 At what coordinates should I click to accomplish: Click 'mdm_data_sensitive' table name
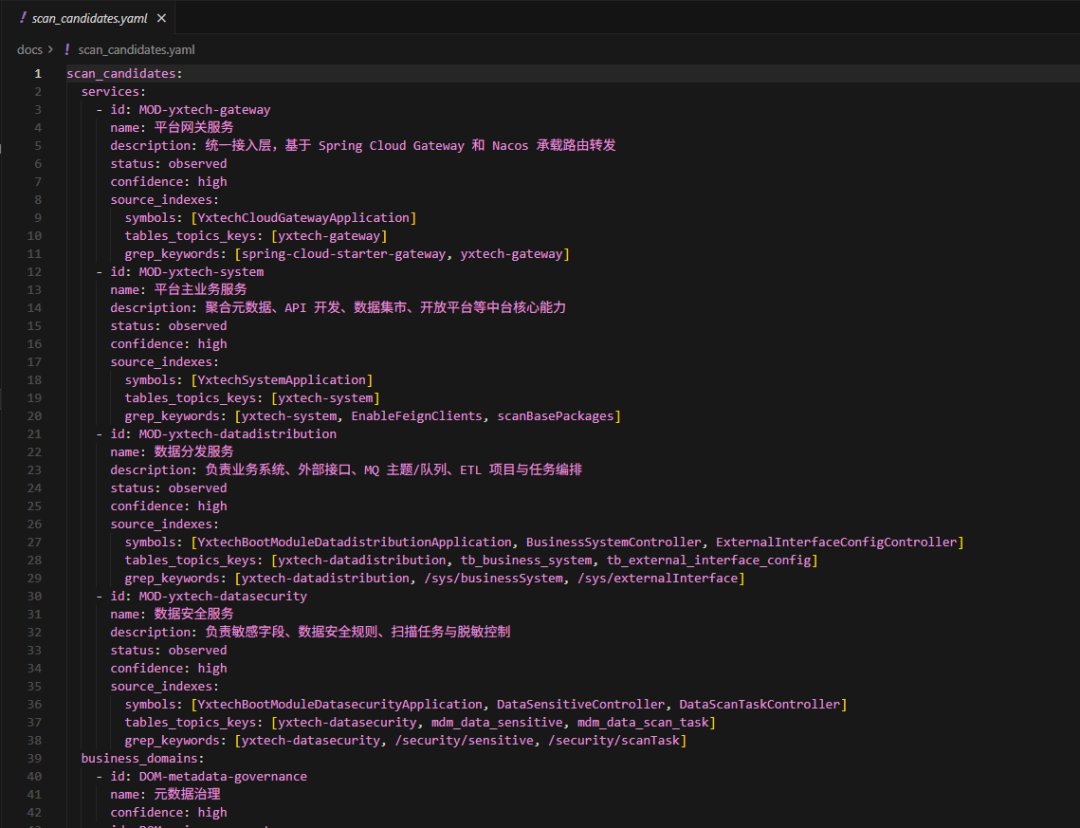click(497, 723)
